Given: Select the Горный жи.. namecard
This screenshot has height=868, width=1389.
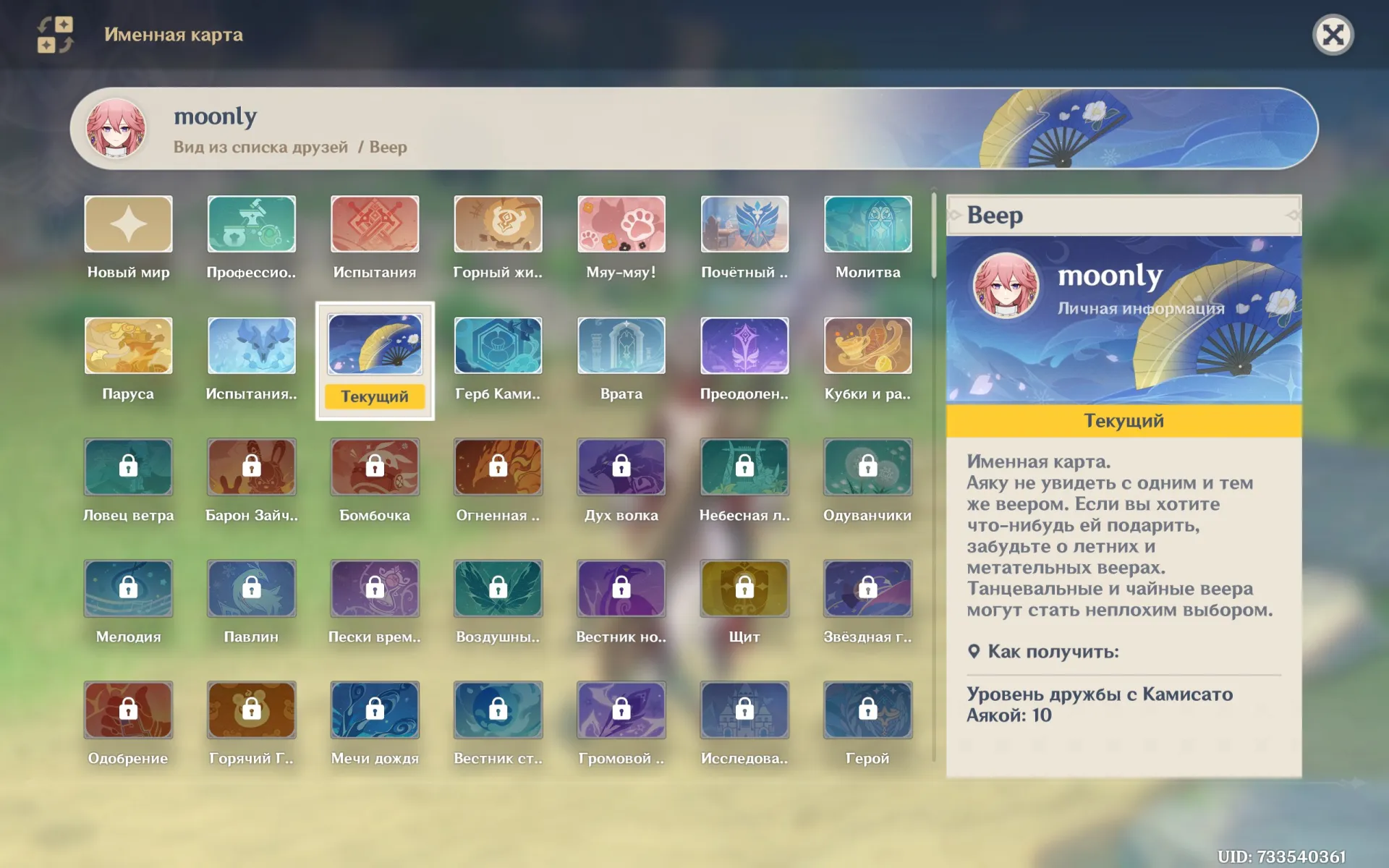Looking at the screenshot, I should coord(498,224).
